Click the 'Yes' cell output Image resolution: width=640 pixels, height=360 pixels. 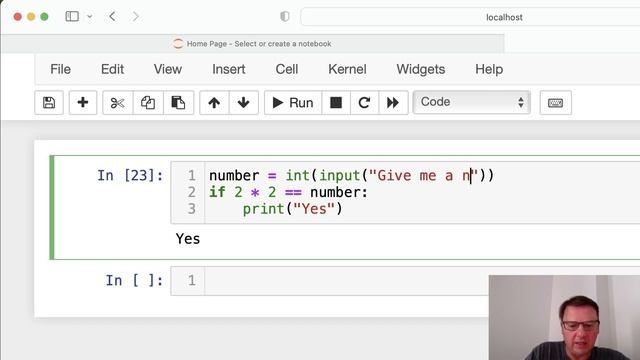[188, 239]
